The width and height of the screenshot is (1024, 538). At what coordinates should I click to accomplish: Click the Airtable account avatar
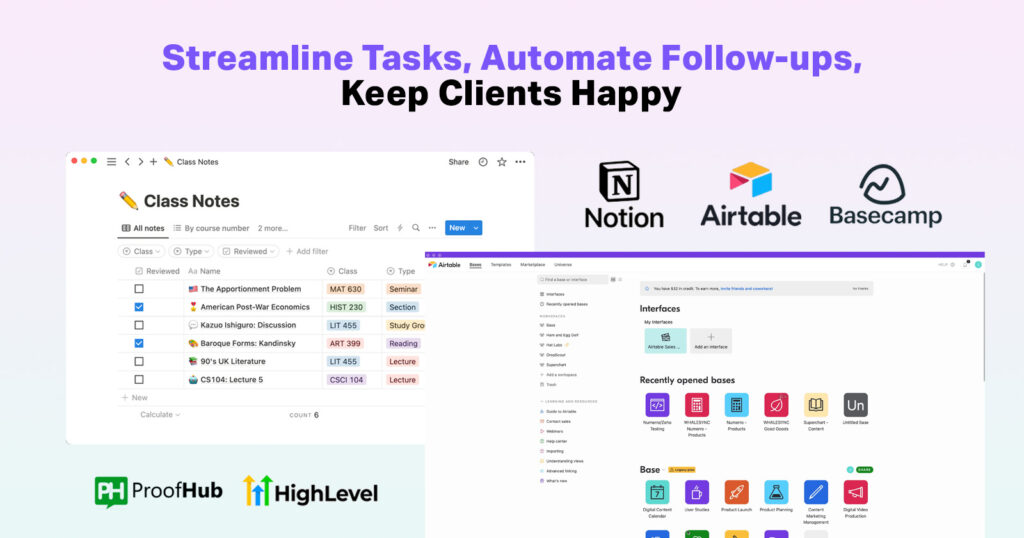click(x=978, y=264)
